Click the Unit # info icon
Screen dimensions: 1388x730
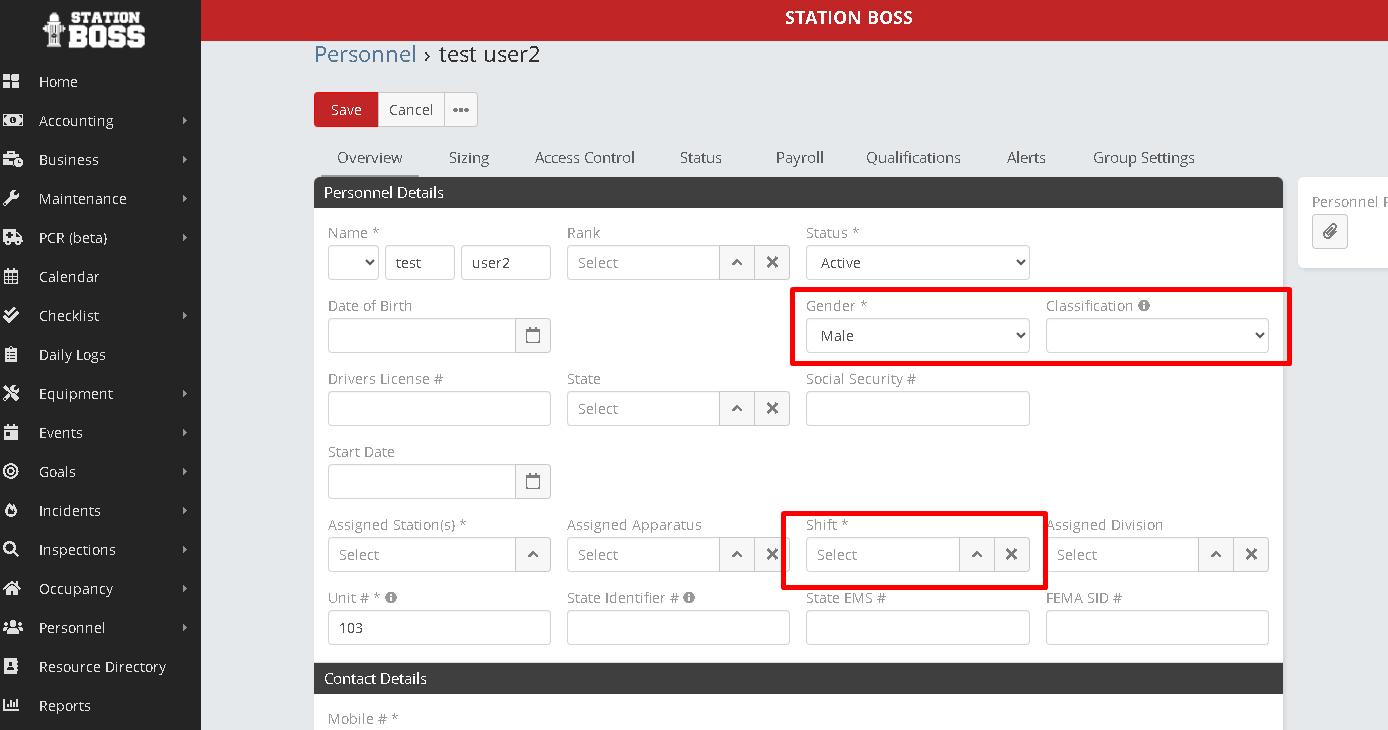click(x=391, y=598)
